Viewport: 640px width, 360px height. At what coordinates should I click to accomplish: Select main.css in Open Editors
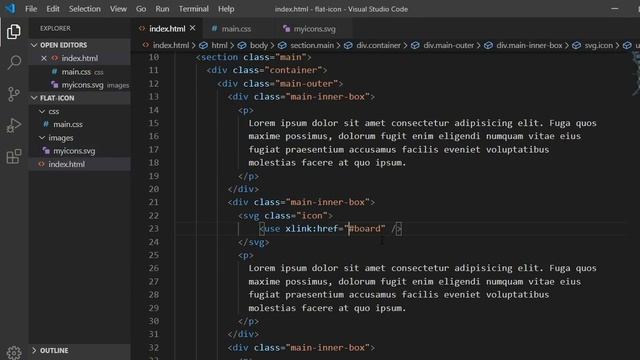[80, 72]
